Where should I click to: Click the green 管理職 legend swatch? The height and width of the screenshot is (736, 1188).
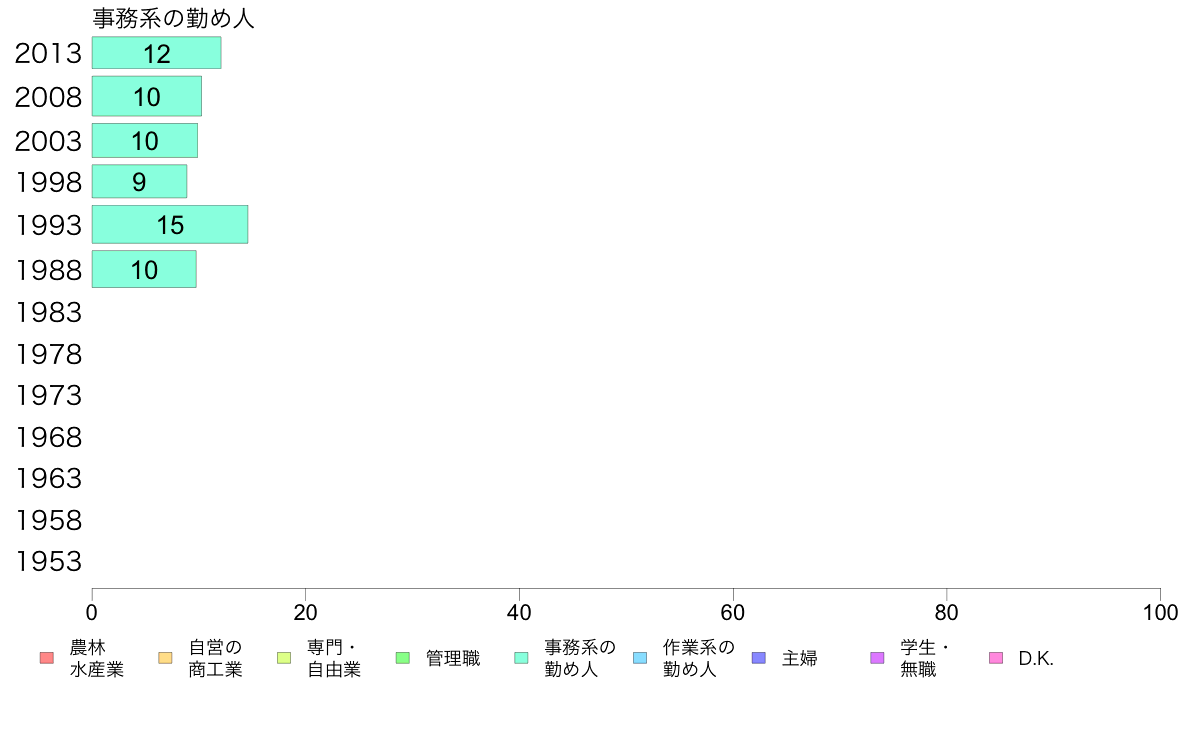(403, 658)
